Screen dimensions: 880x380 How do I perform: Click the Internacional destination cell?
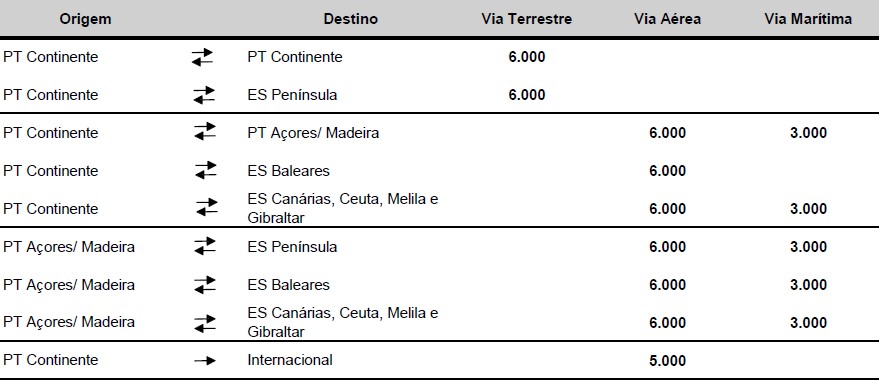tap(290, 360)
